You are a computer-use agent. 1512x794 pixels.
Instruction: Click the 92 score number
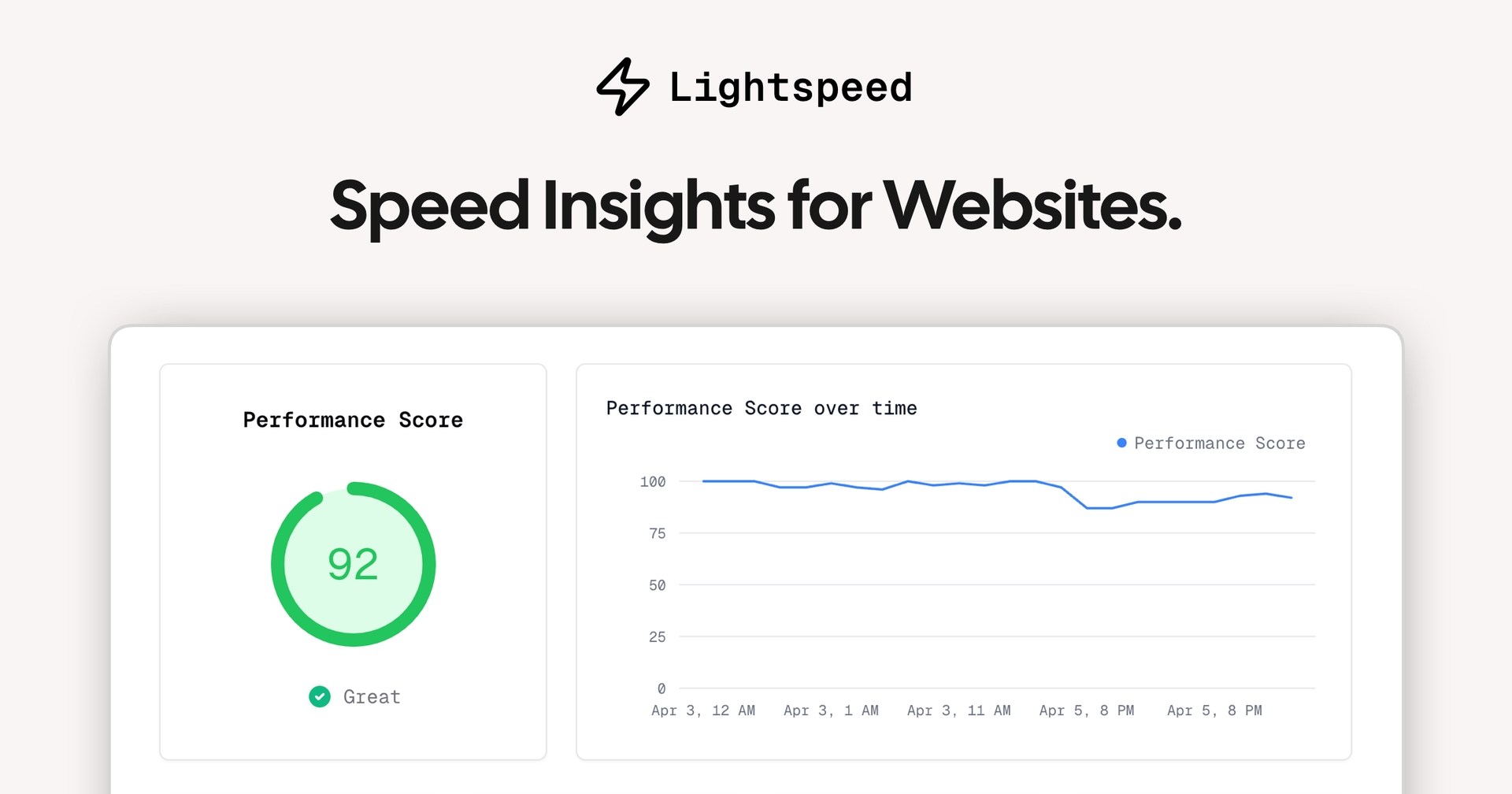tap(353, 564)
